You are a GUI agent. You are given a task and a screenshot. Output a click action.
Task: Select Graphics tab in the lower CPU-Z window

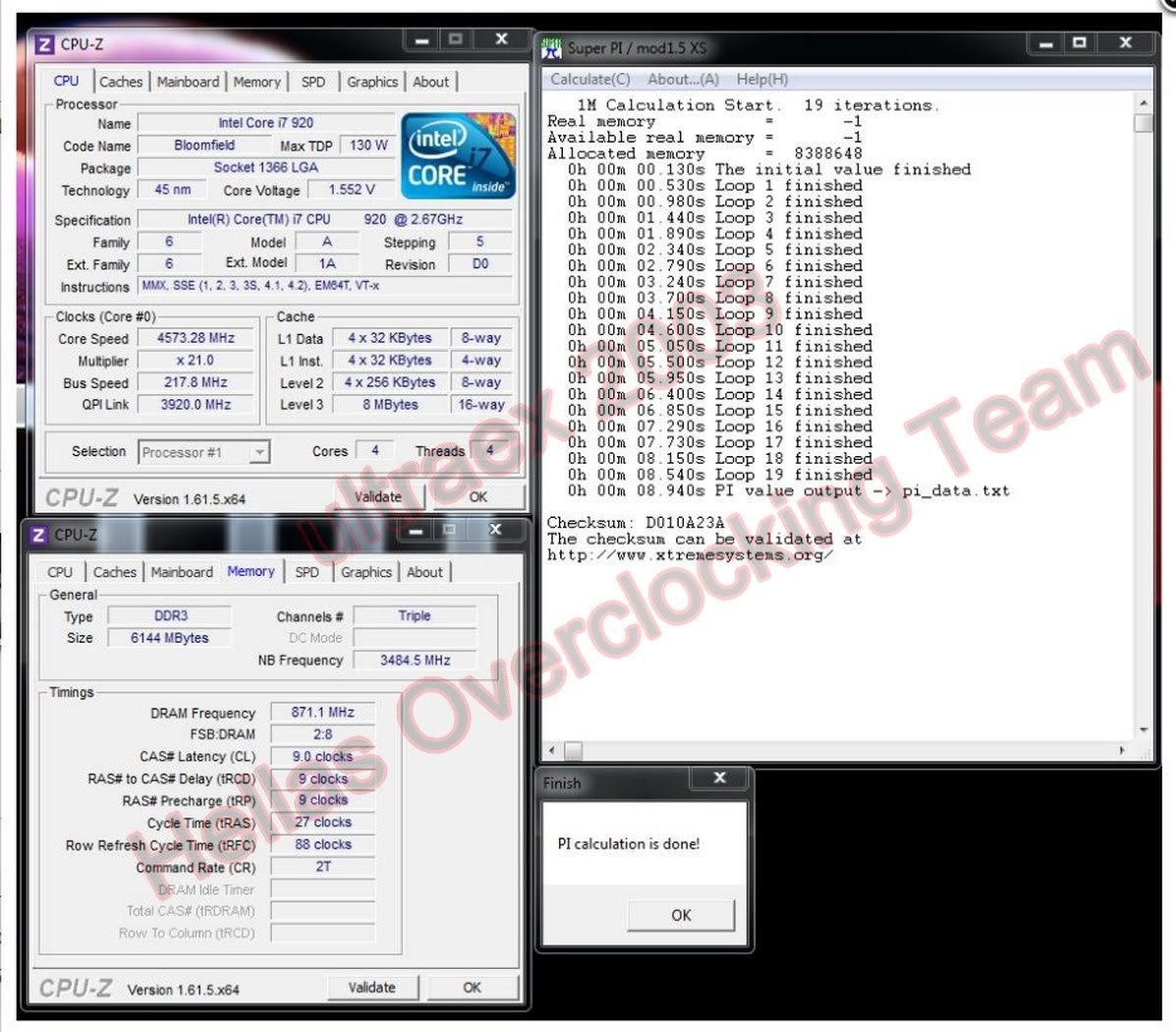(x=366, y=572)
